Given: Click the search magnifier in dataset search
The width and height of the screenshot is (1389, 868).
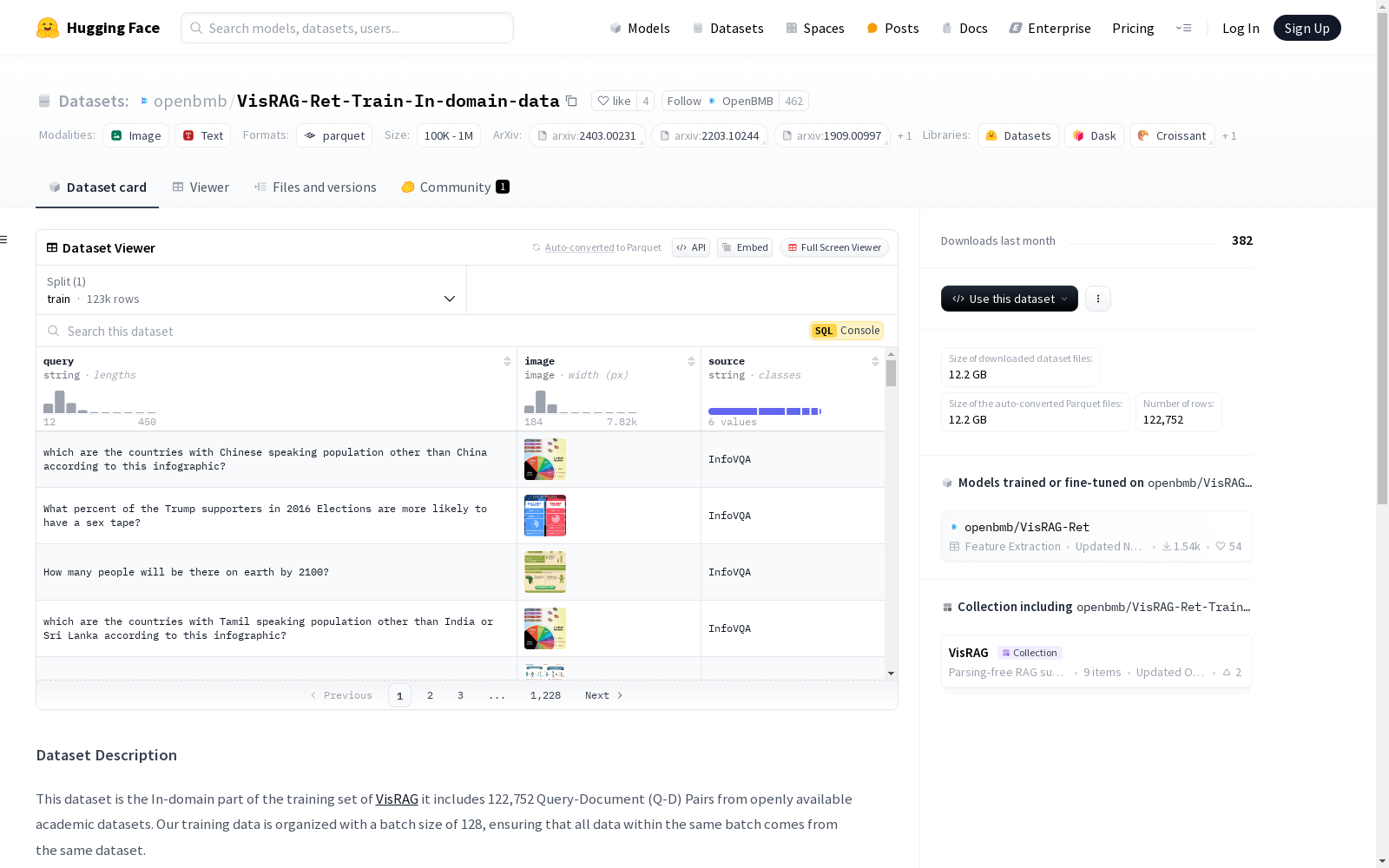Looking at the screenshot, I should point(54,331).
